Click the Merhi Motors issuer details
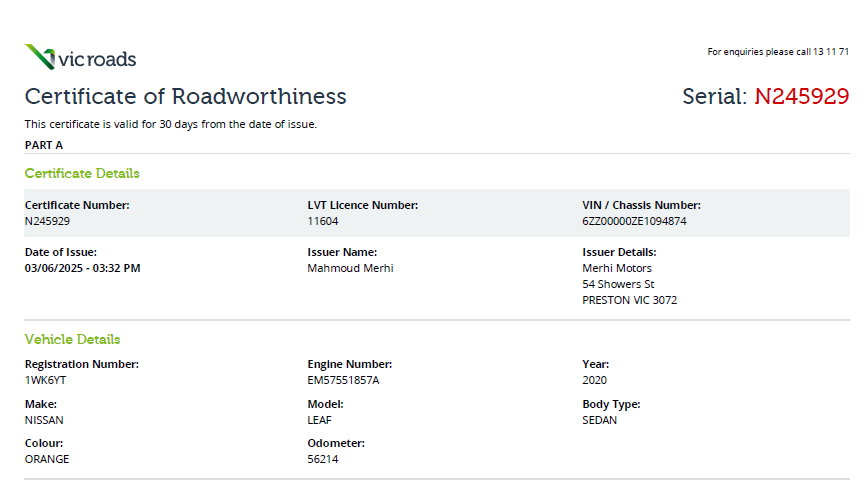Image resolution: width=867 pixels, height=480 pixels. [x=616, y=268]
